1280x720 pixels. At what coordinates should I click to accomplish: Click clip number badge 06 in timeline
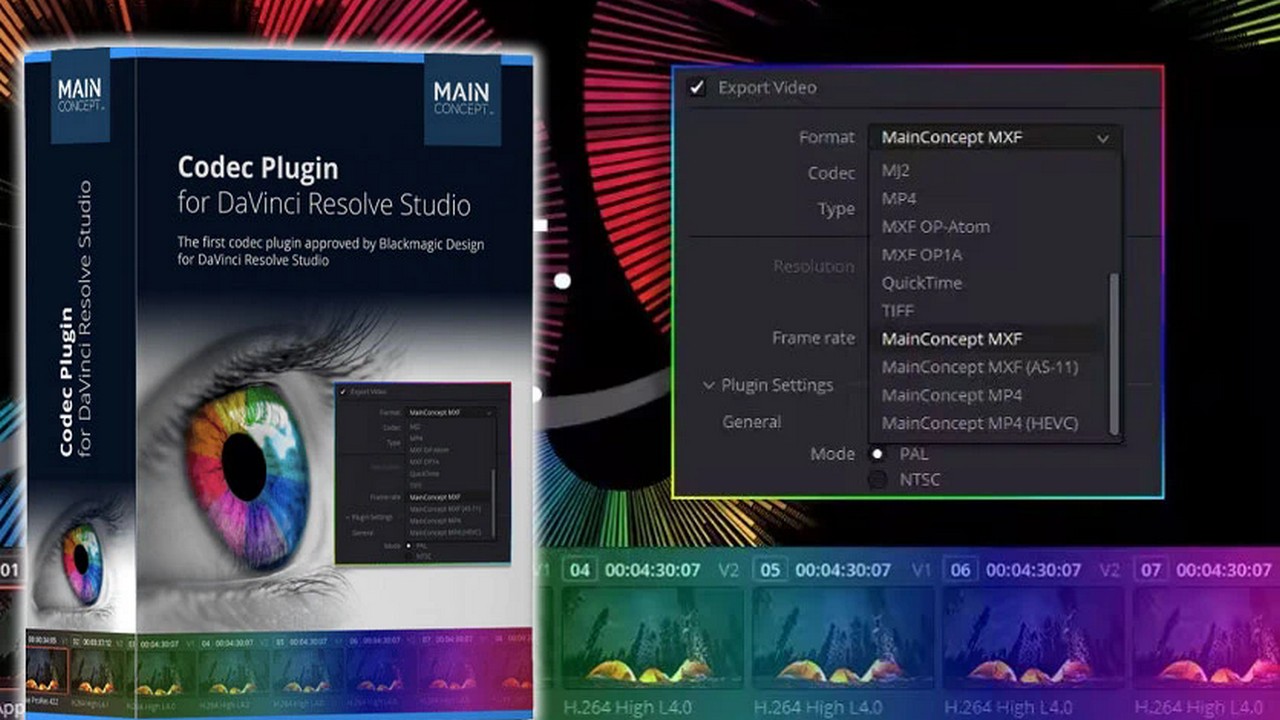coord(960,570)
